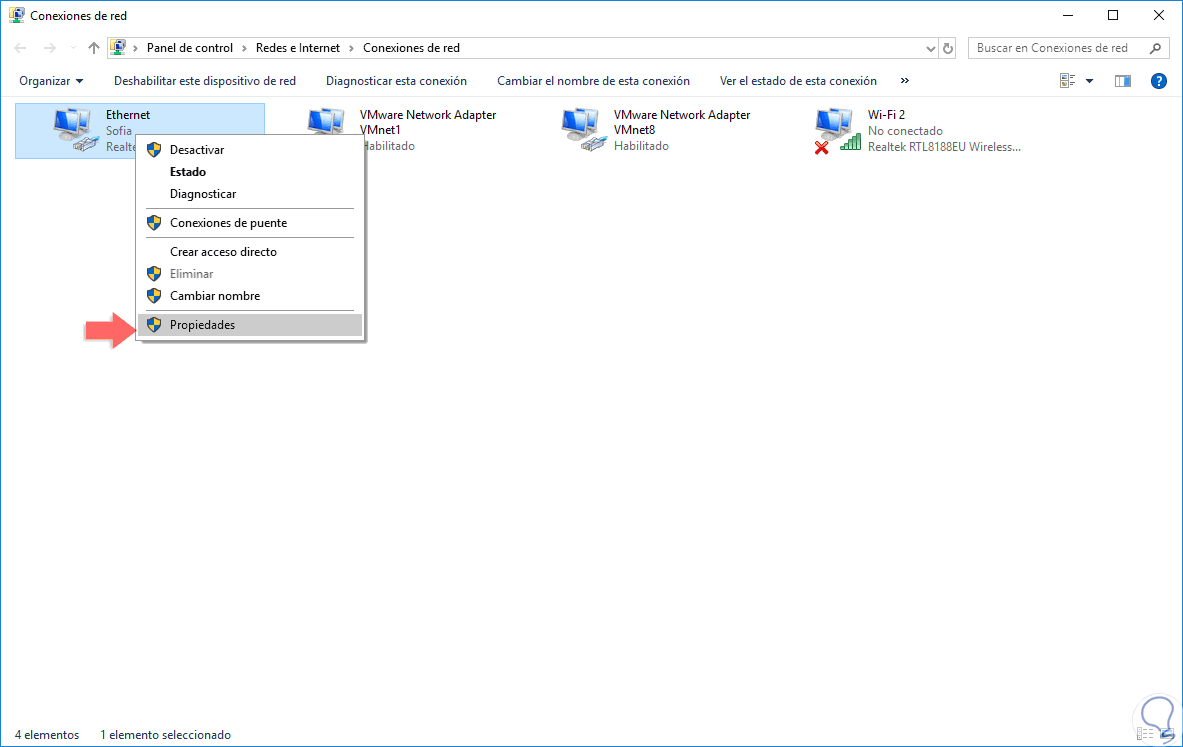The height and width of the screenshot is (747, 1183).
Task: Click 1 elemento seleccionado status text
Action: point(165,734)
